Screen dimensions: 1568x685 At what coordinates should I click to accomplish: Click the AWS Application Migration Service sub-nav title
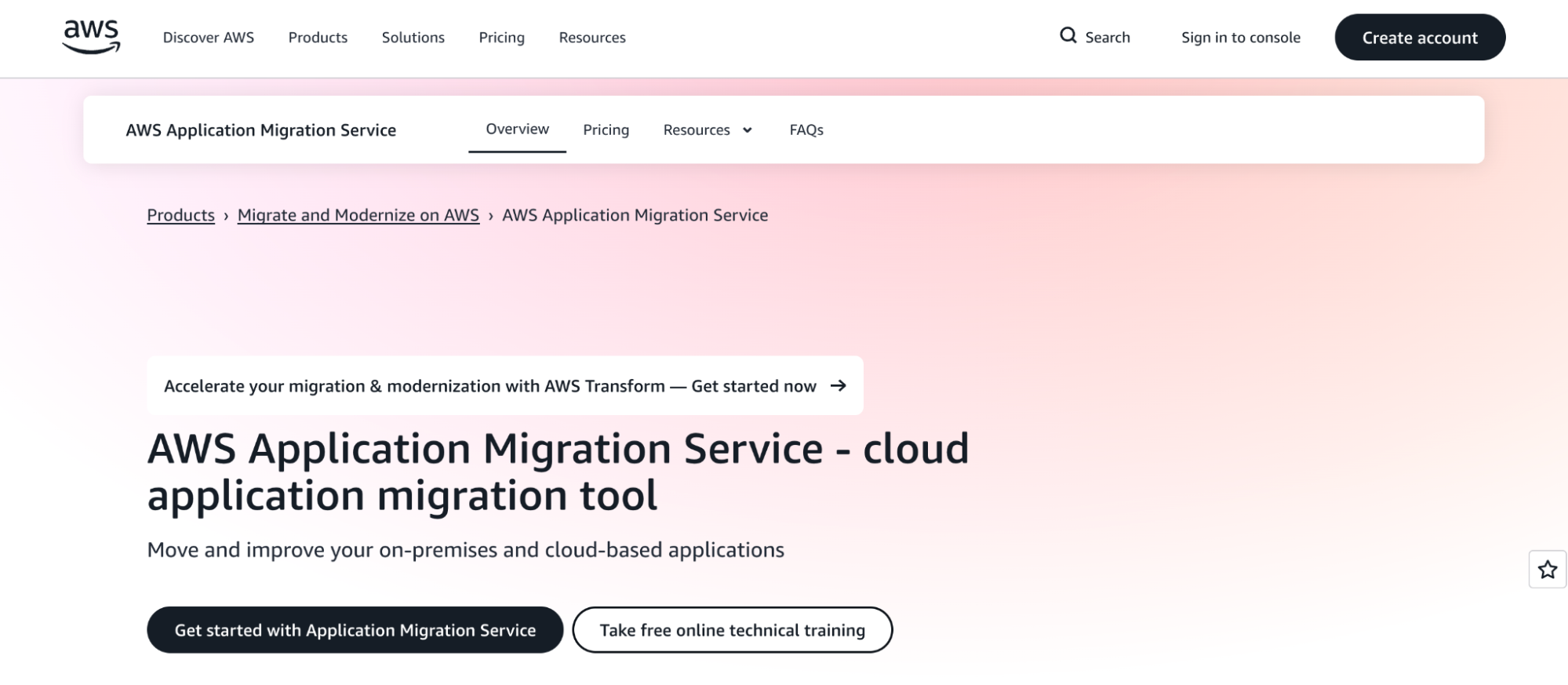(x=260, y=130)
